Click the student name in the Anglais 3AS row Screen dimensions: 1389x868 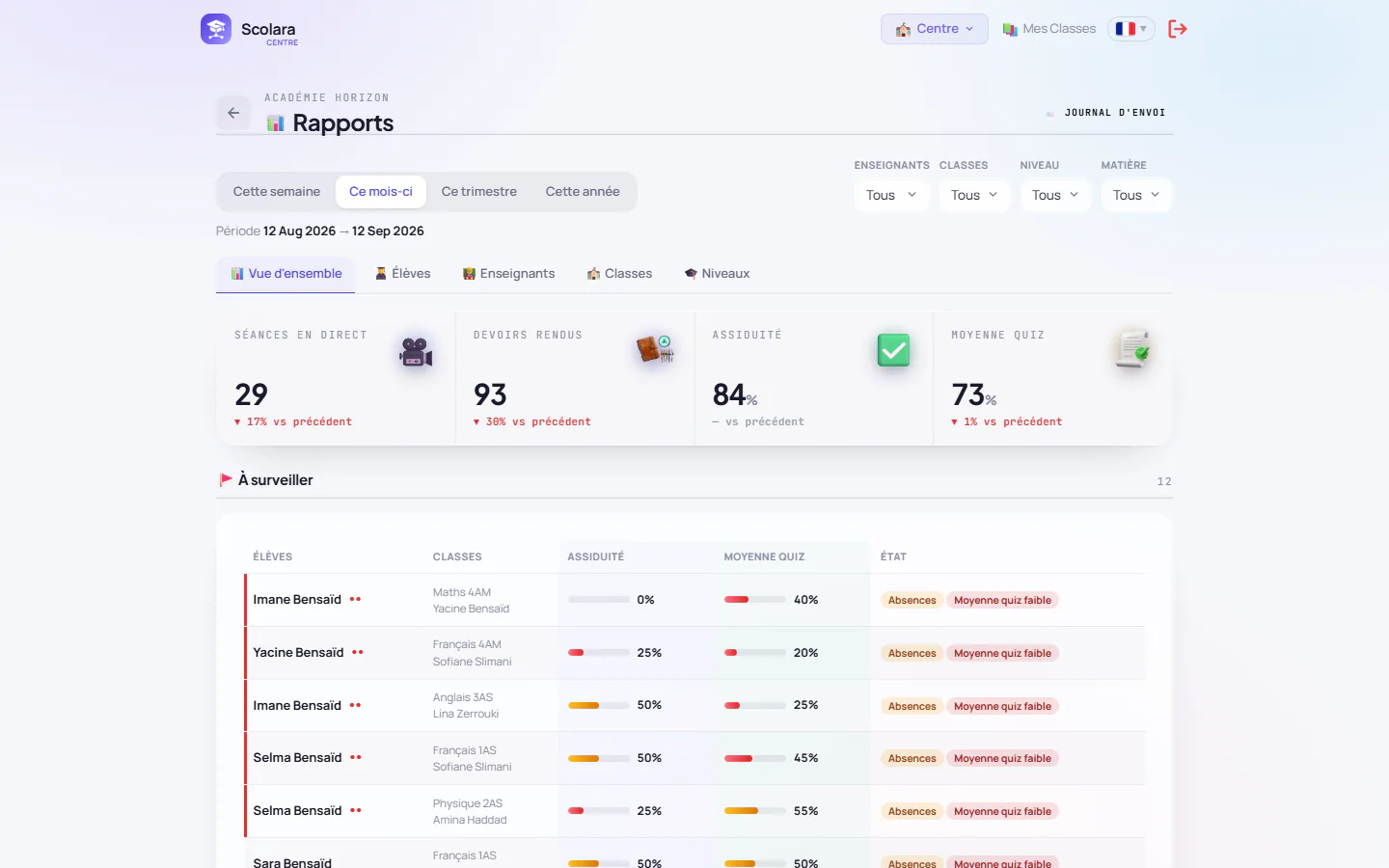point(297,706)
